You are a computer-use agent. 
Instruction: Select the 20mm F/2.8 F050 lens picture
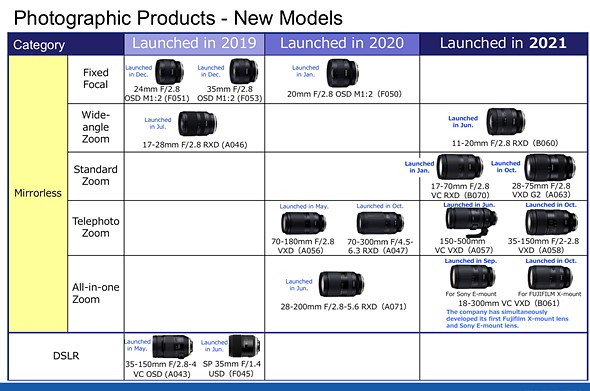(x=342, y=73)
